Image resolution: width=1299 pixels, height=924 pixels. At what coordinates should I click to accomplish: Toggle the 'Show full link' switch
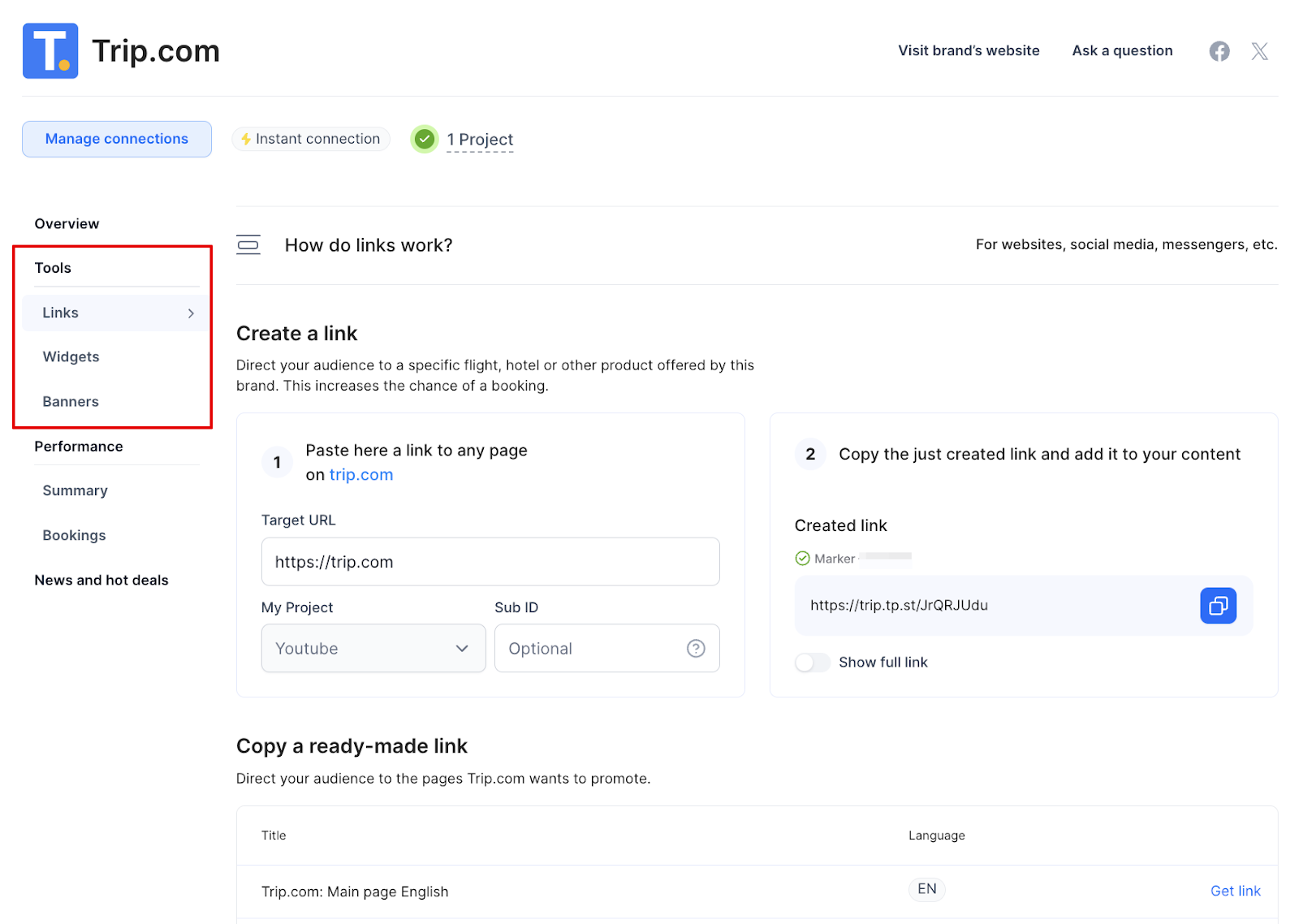coord(812,663)
